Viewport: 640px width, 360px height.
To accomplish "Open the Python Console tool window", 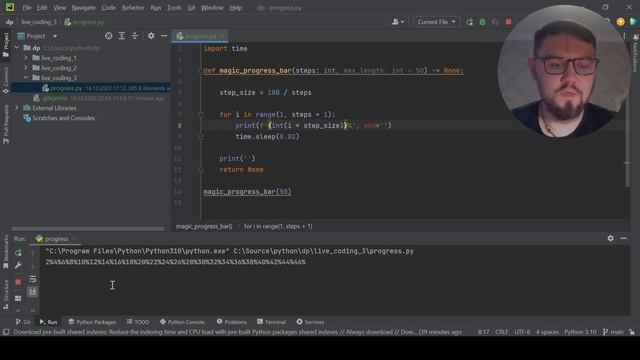I will click(x=182, y=322).
